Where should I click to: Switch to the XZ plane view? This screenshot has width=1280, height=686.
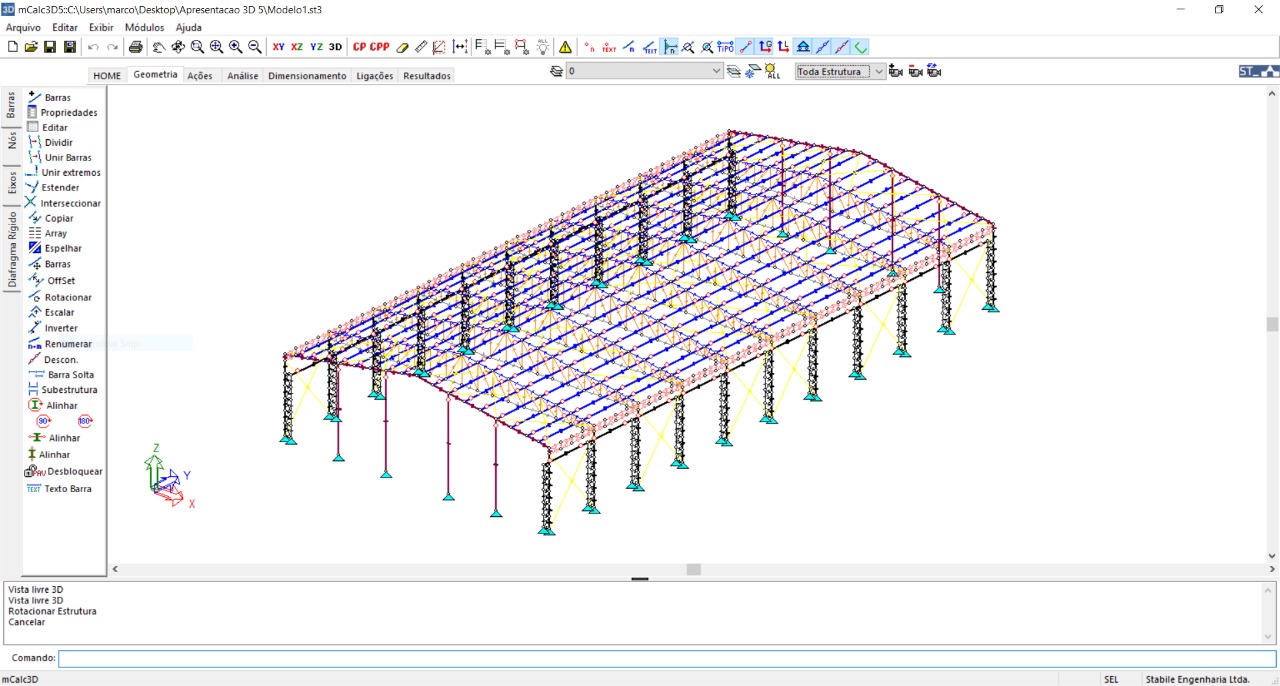coord(297,47)
